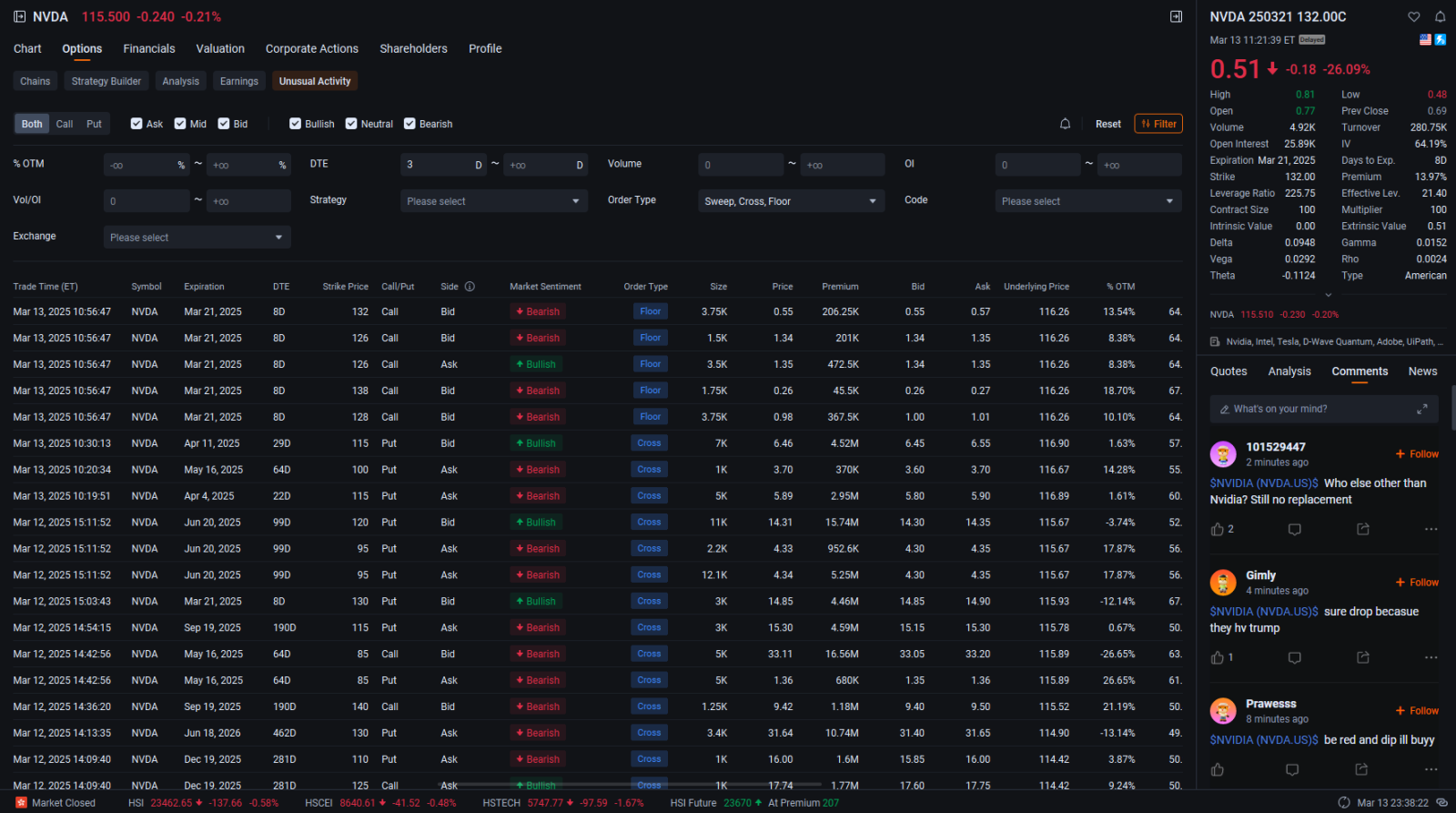Image resolution: width=1456 pixels, height=813 pixels.
Task: Open the Exchange dropdown
Action: pyautogui.click(x=197, y=238)
